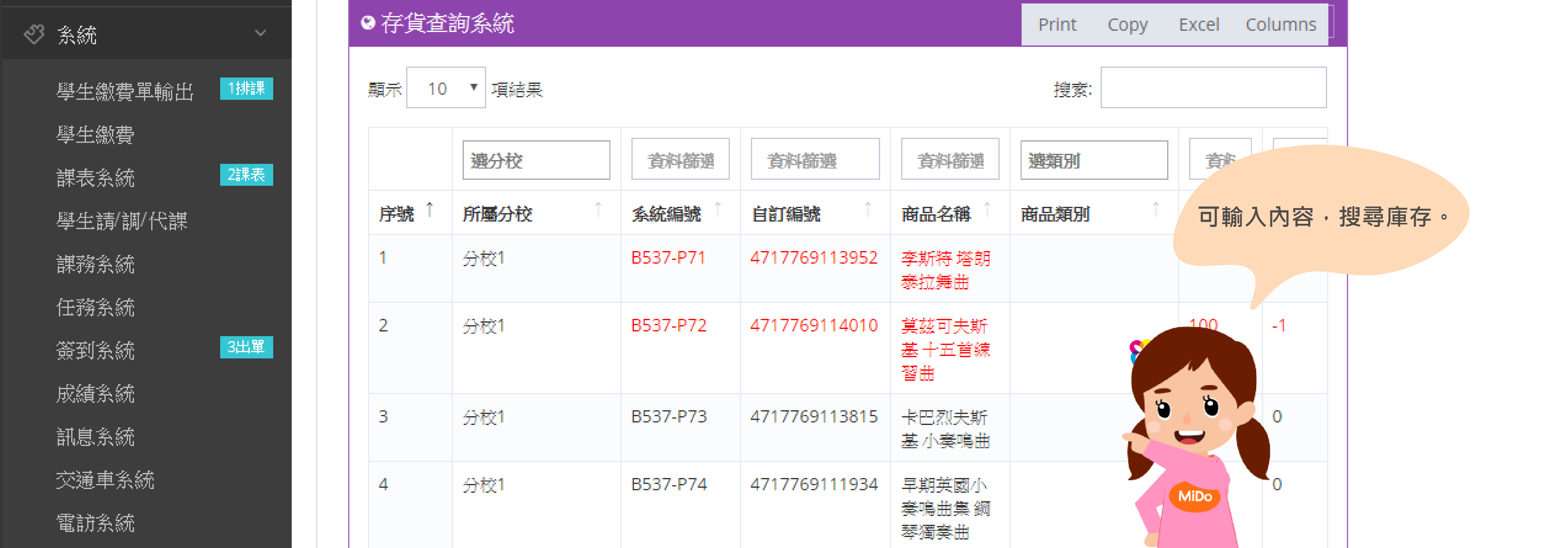Click the Columns visibility button

click(1280, 24)
